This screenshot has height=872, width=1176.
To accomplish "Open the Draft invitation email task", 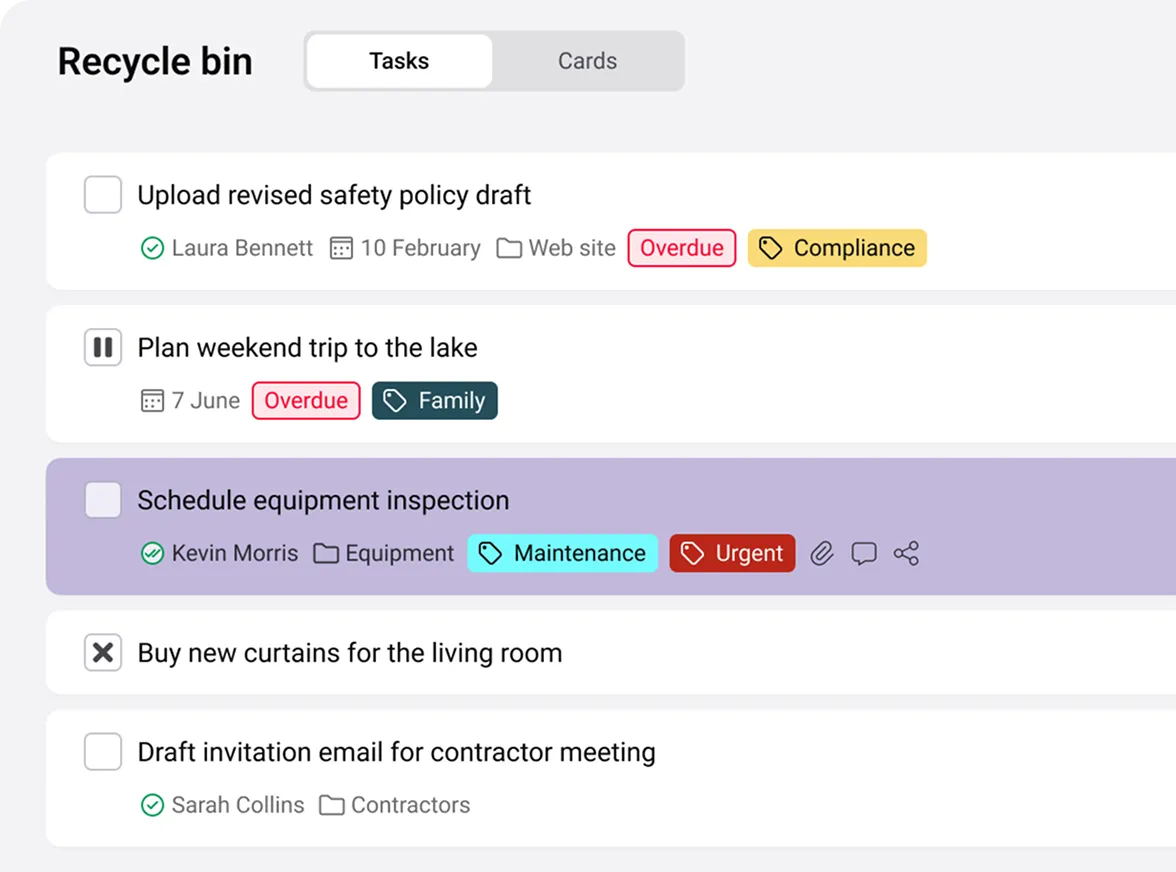I will tap(396, 752).
